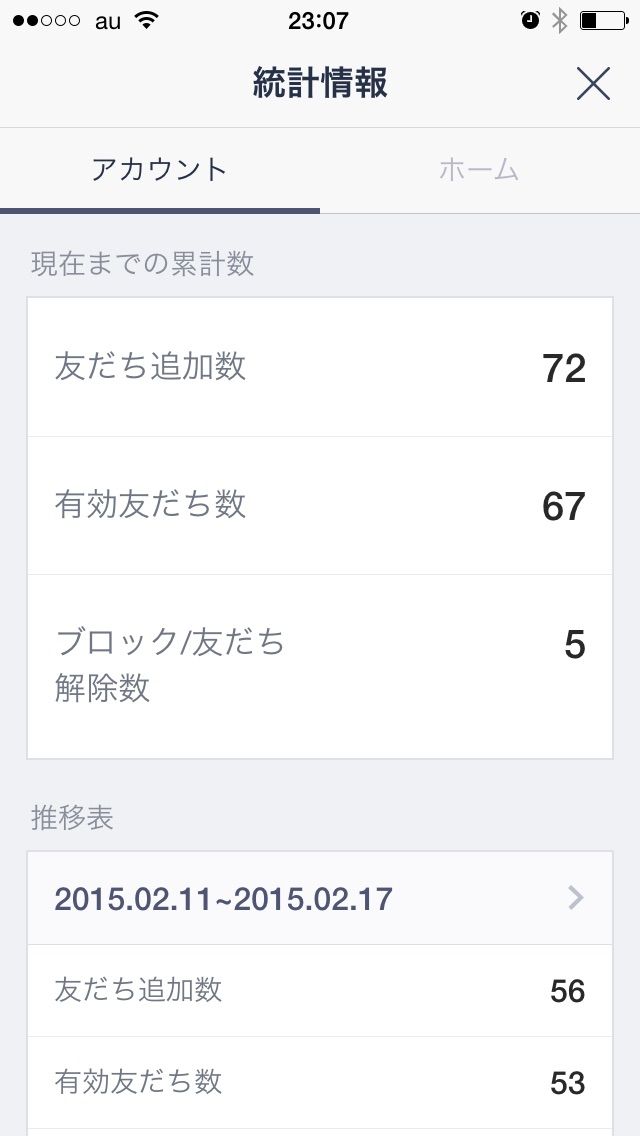
Task: Select the 友だち追加数 cumulative row showing 72
Action: point(320,367)
